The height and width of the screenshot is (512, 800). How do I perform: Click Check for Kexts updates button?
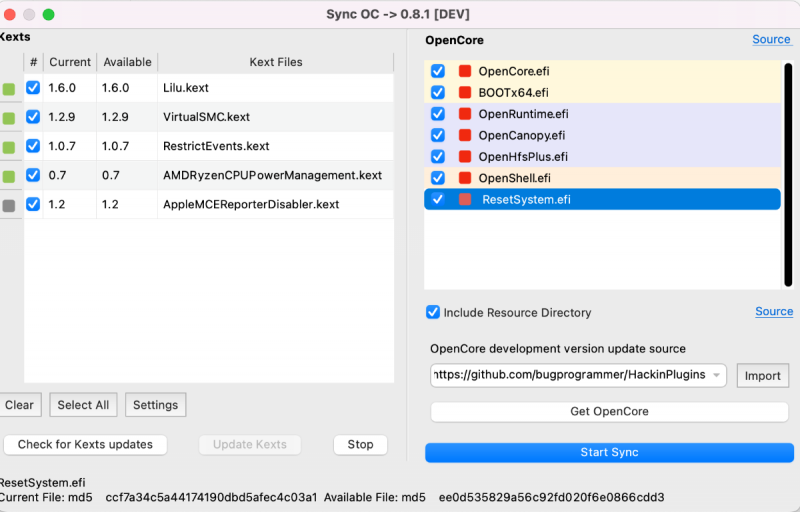(85, 445)
